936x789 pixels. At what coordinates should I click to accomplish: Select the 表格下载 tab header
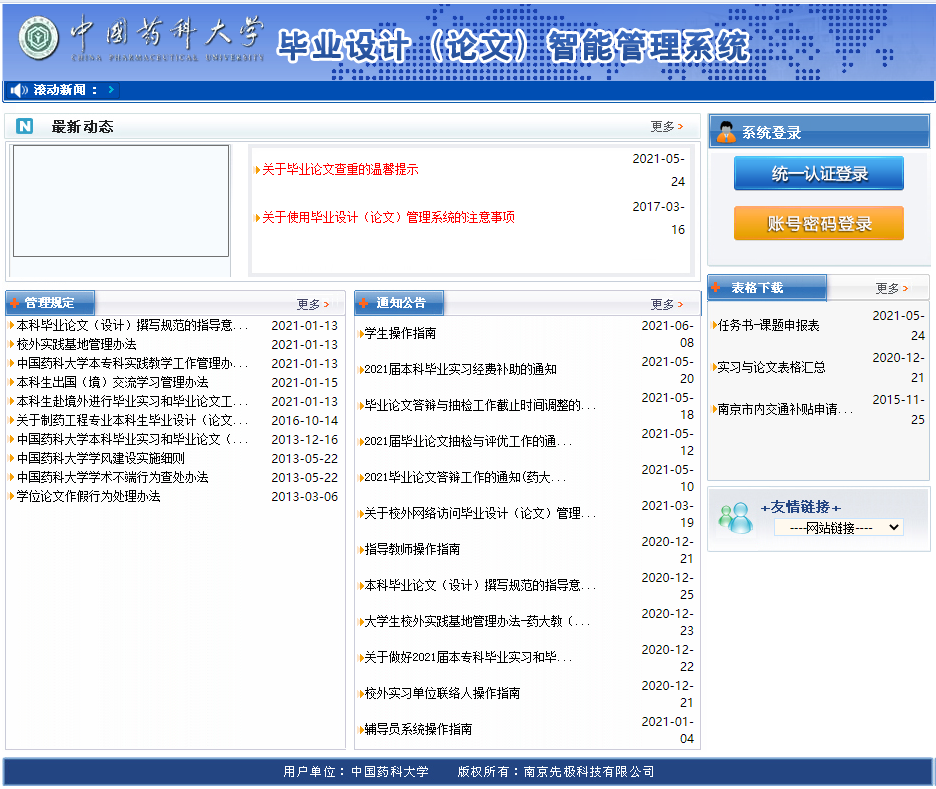click(757, 288)
